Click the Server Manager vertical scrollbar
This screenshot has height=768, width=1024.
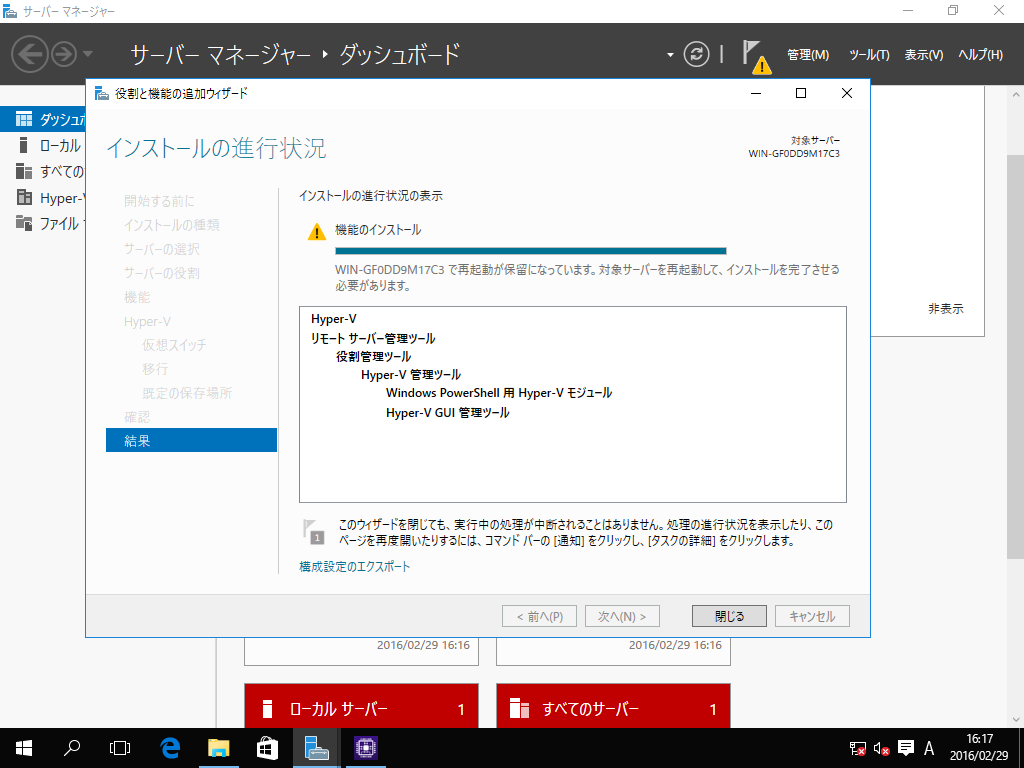(1016, 356)
